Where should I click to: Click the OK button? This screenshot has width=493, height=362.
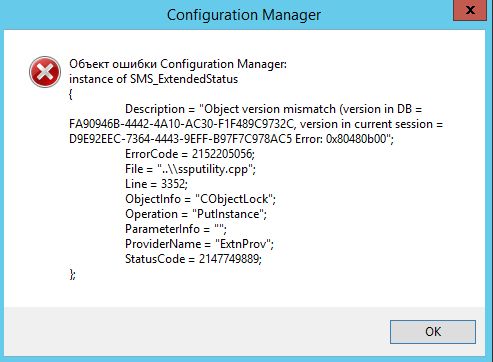[433, 332]
